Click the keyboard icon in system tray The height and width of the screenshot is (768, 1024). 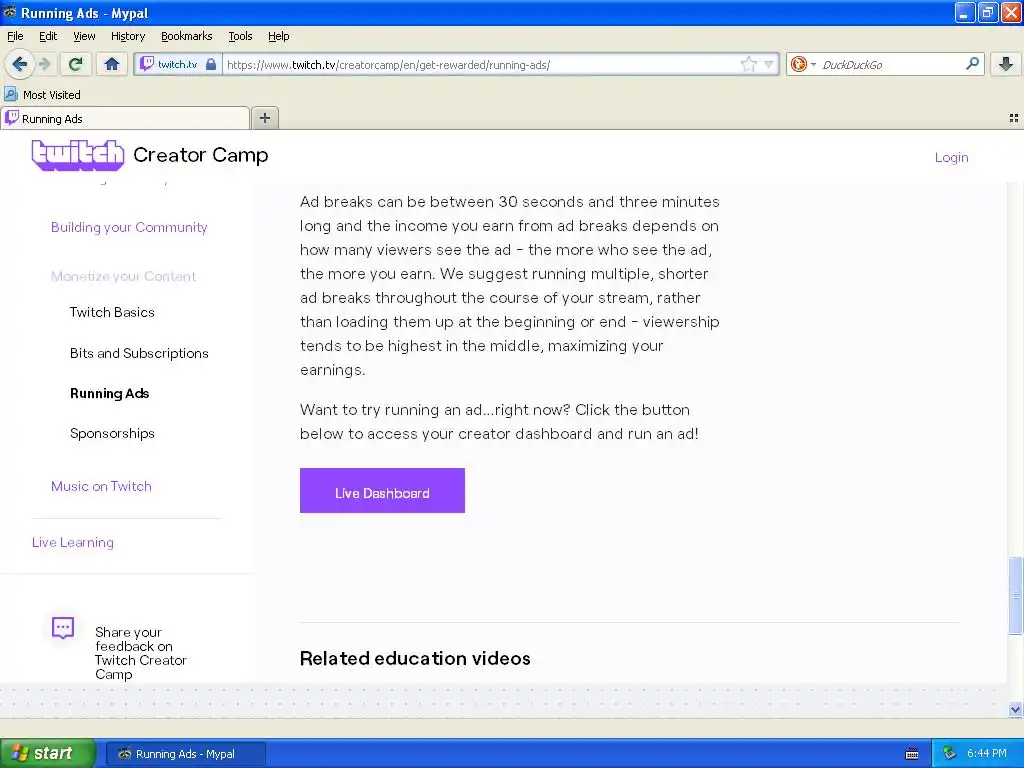912,754
